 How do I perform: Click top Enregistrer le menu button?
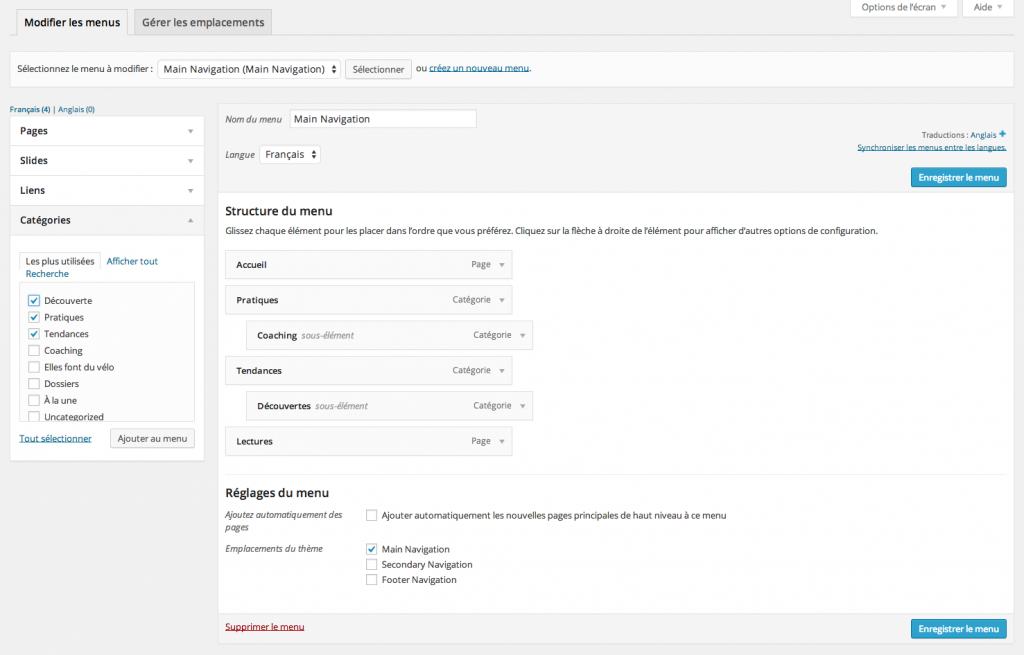[x=959, y=178]
